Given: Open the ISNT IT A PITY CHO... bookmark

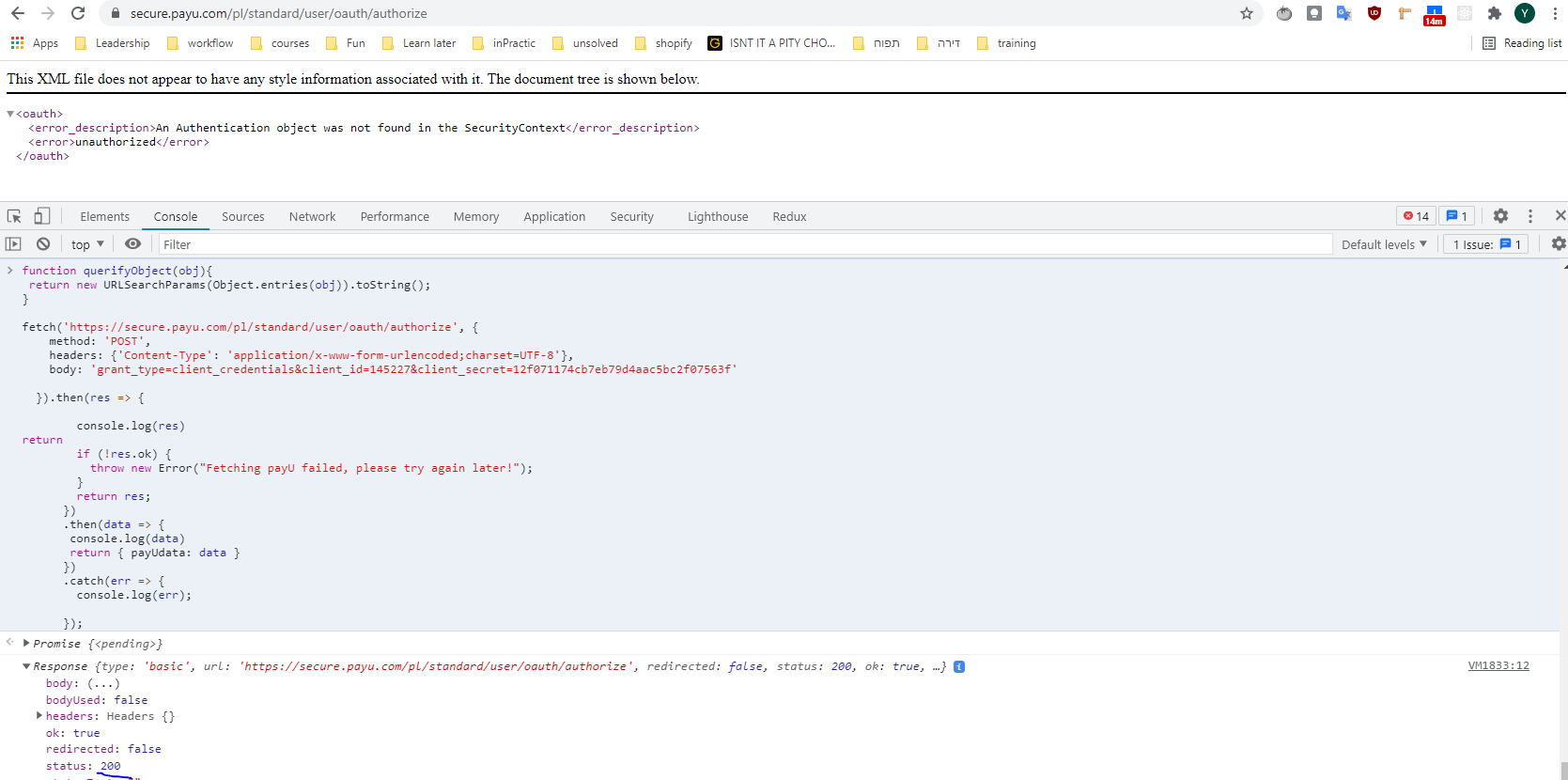Looking at the screenshot, I should (x=772, y=43).
